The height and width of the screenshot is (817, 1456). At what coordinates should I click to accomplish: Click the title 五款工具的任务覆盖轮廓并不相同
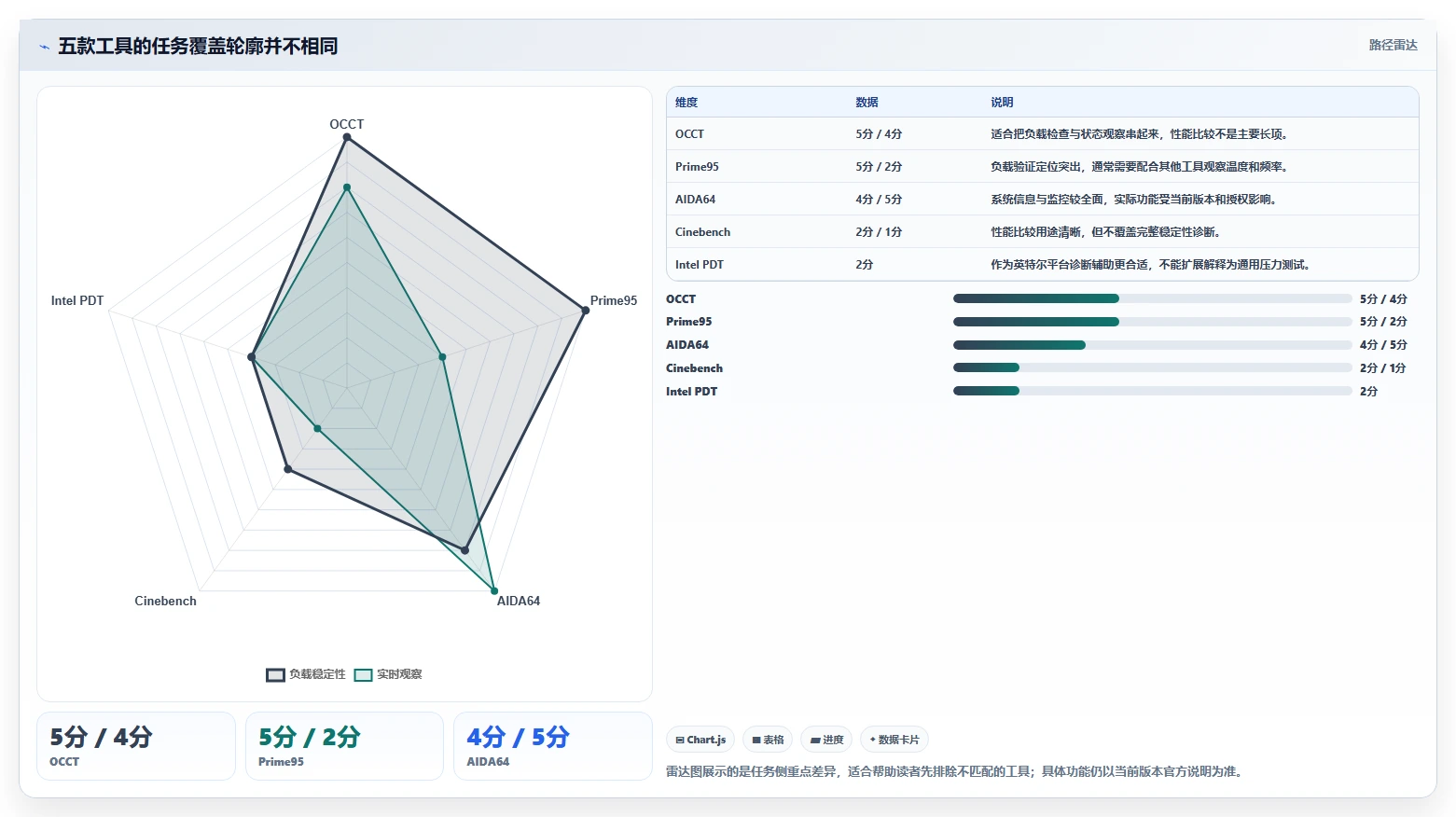(198, 46)
